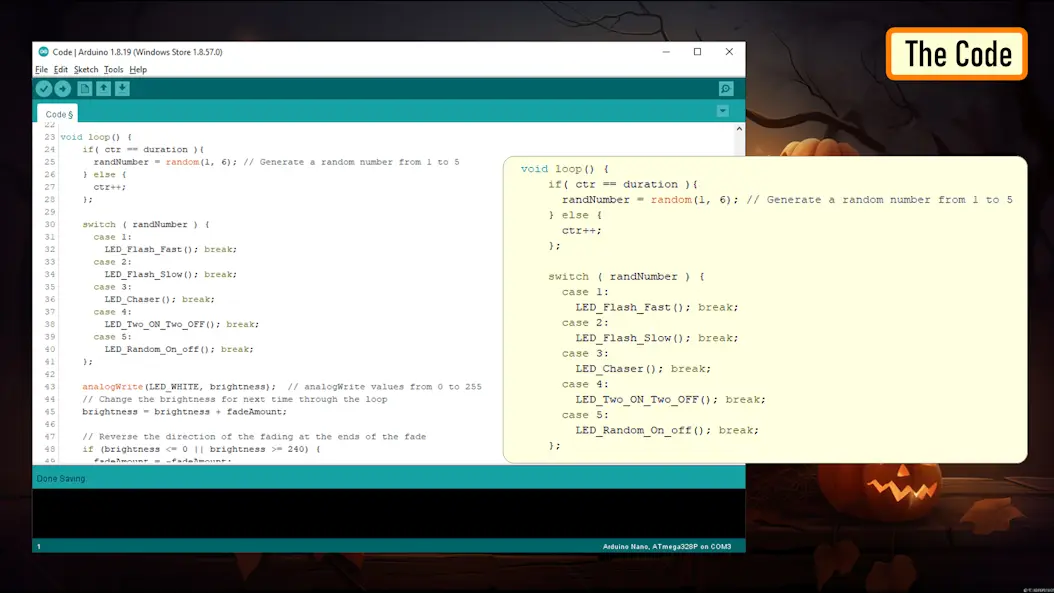
Task: Click the editor scrollbar up arrow
Action: point(739,128)
